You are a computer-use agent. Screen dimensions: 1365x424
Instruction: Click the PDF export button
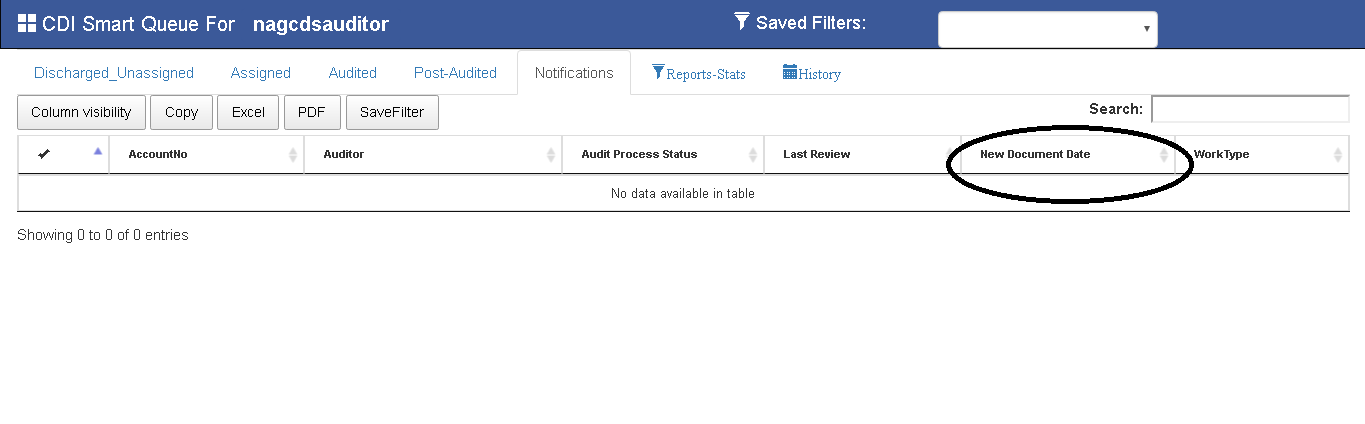(x=312, y=113)
